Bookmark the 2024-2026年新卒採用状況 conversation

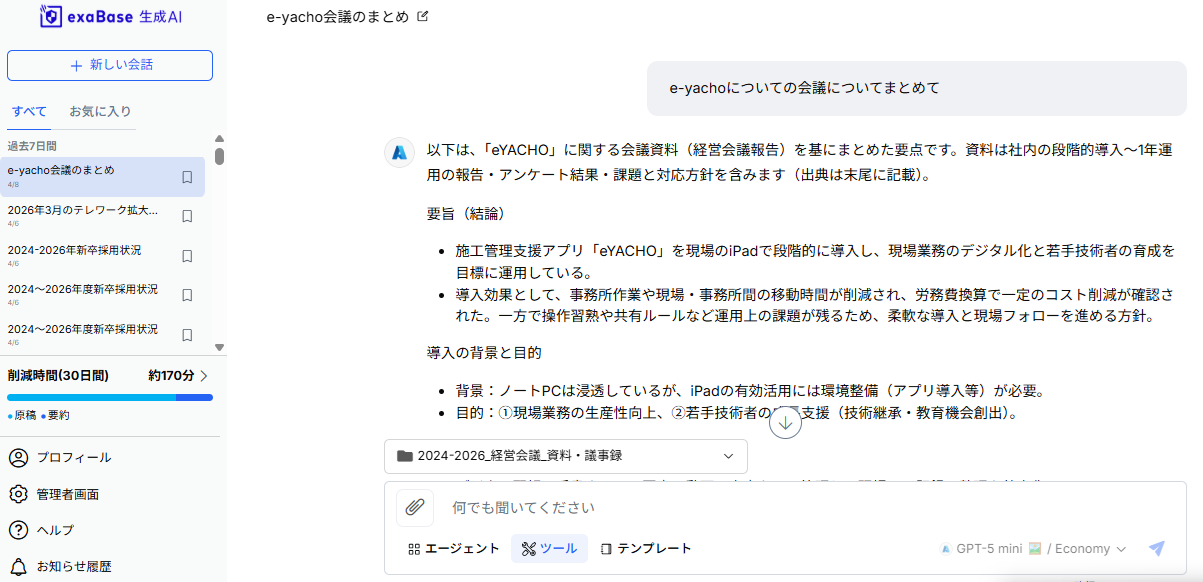[x=187, y=256]
